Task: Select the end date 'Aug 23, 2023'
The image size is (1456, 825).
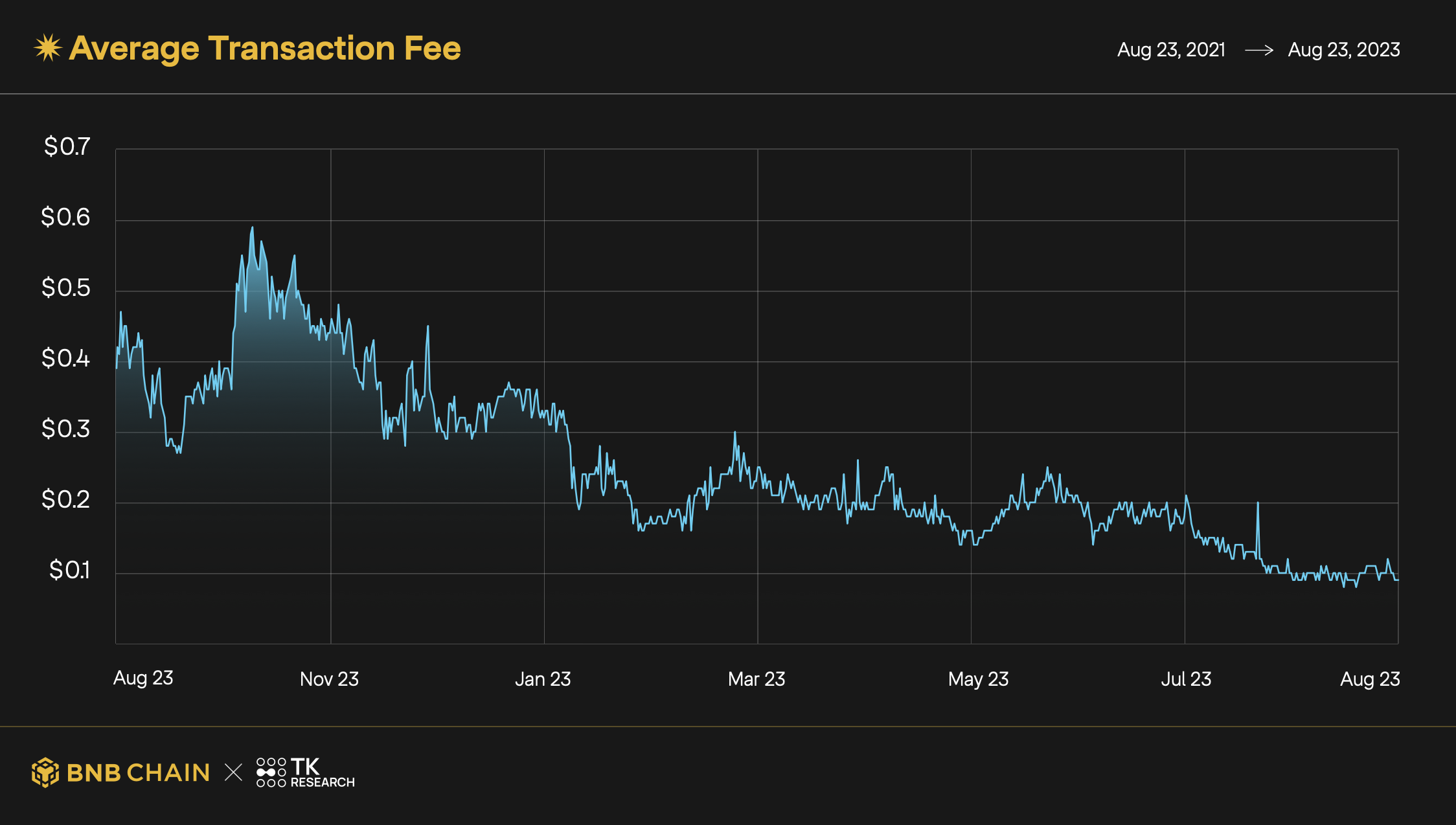Action: [1344, 50]
